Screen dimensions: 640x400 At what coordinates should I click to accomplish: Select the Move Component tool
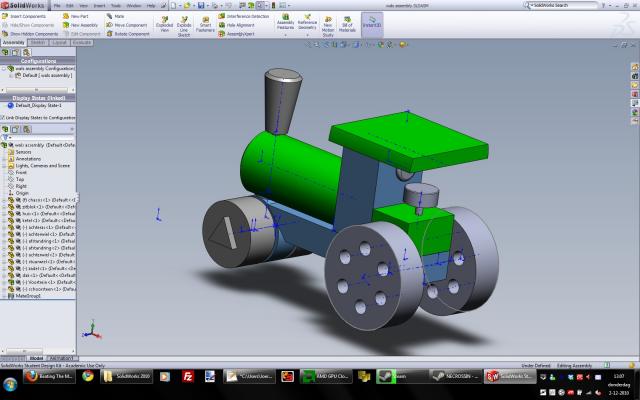click(125, 25)
